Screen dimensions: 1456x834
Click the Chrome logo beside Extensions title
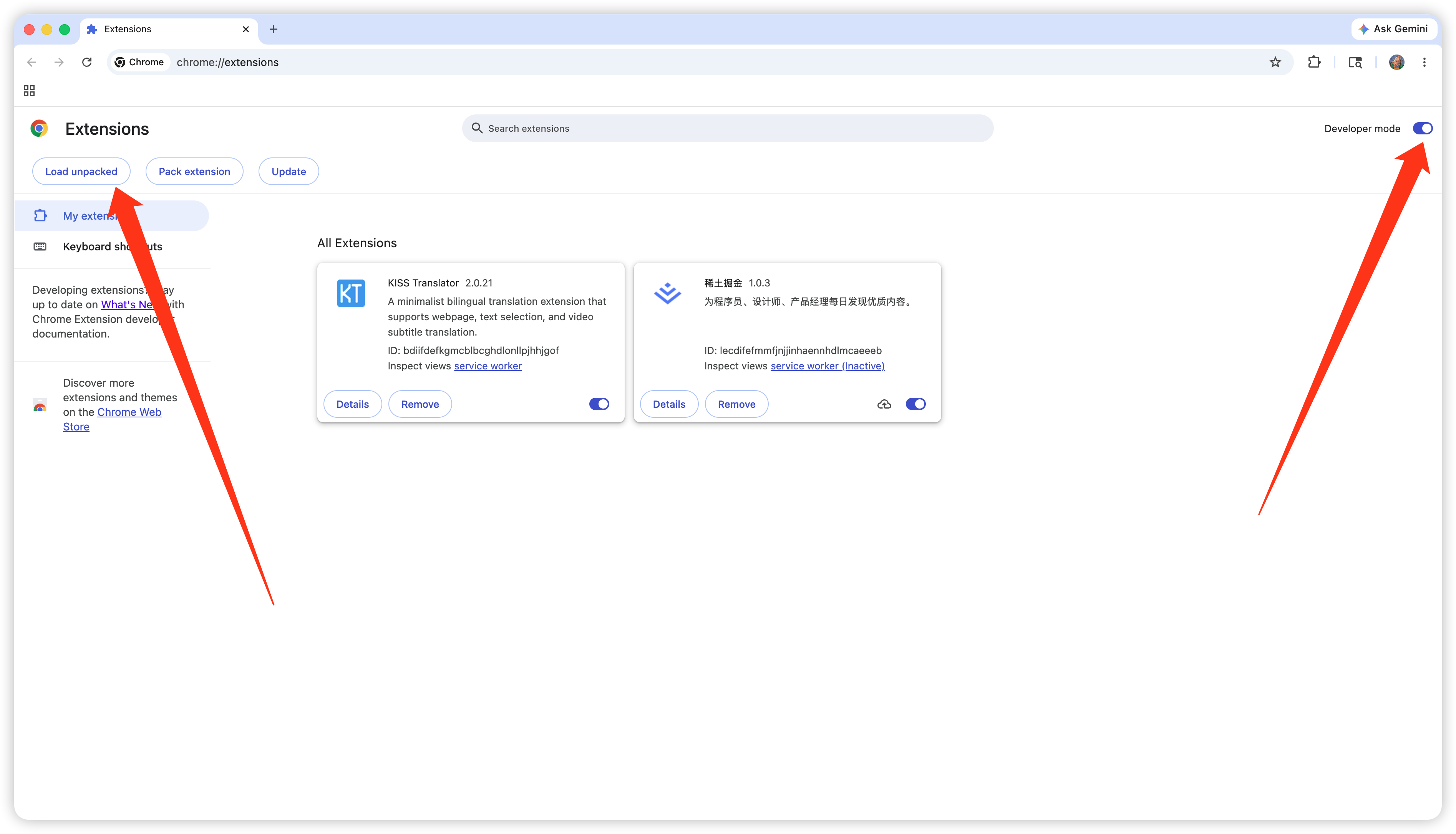39,128
